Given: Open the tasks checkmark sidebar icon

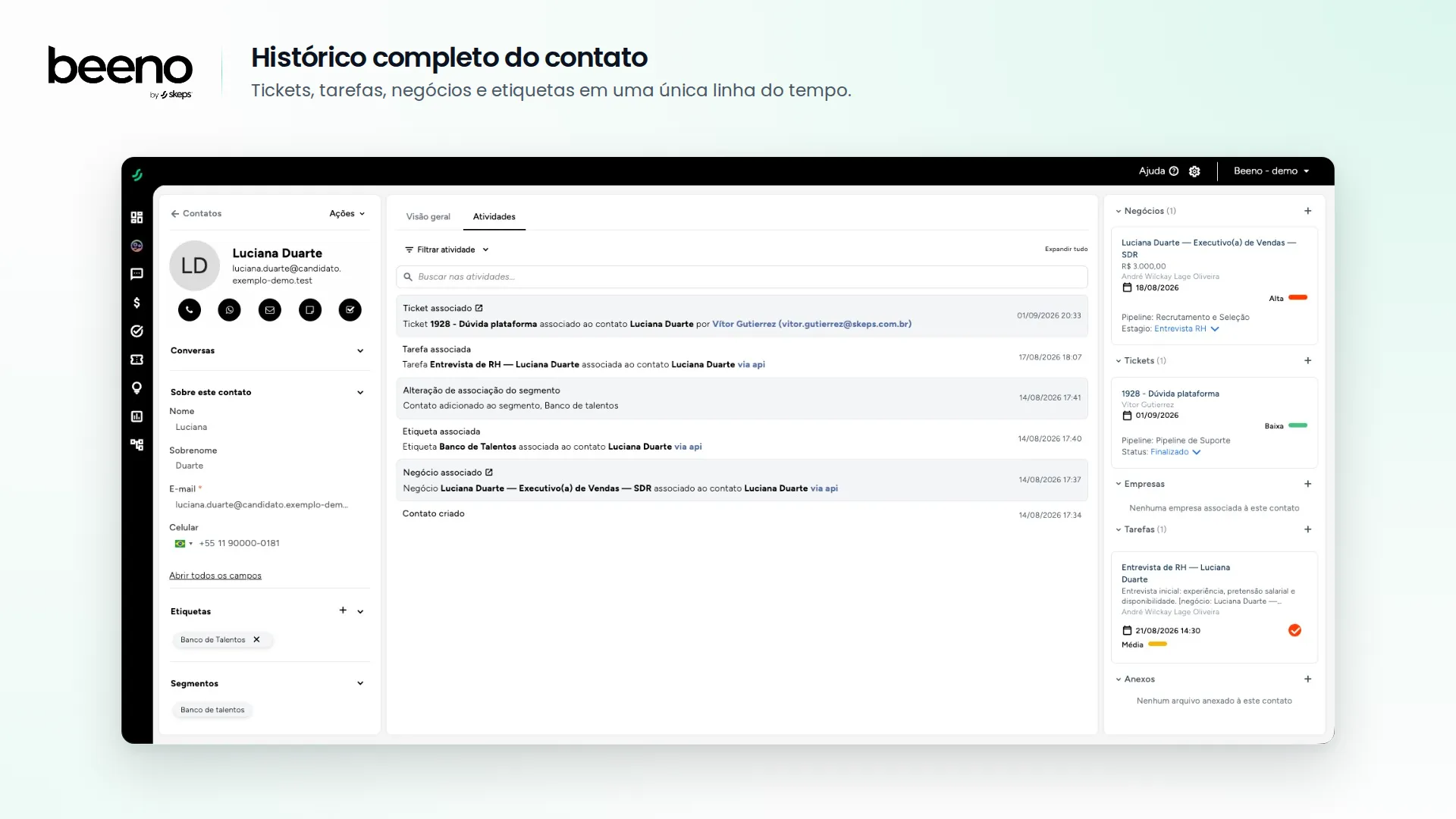Looking at the screenshot, I should pyautogui.click(x=136, y=331).
